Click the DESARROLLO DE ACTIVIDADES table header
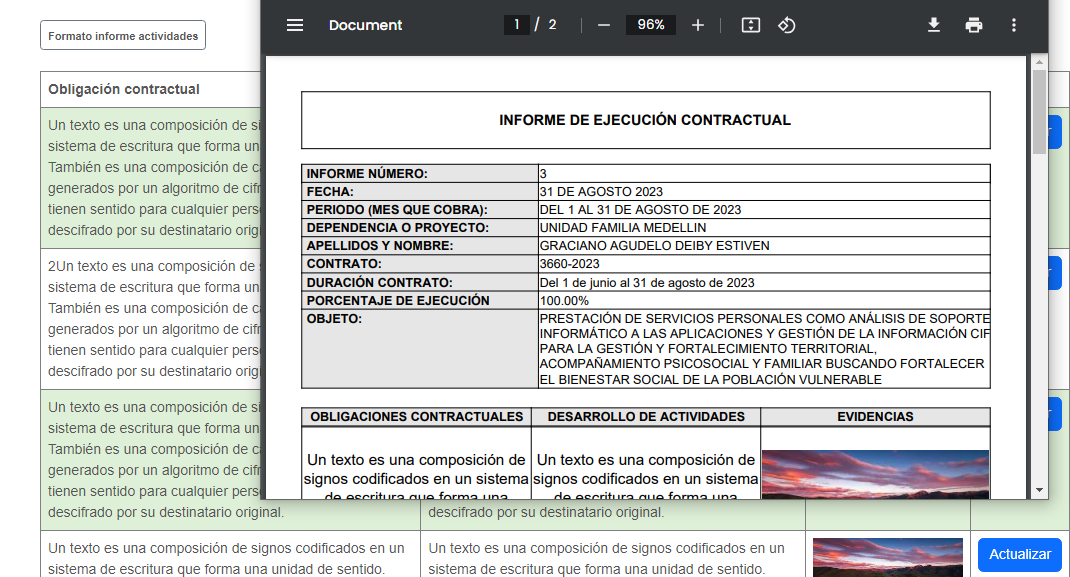 (x=646, y=417)
